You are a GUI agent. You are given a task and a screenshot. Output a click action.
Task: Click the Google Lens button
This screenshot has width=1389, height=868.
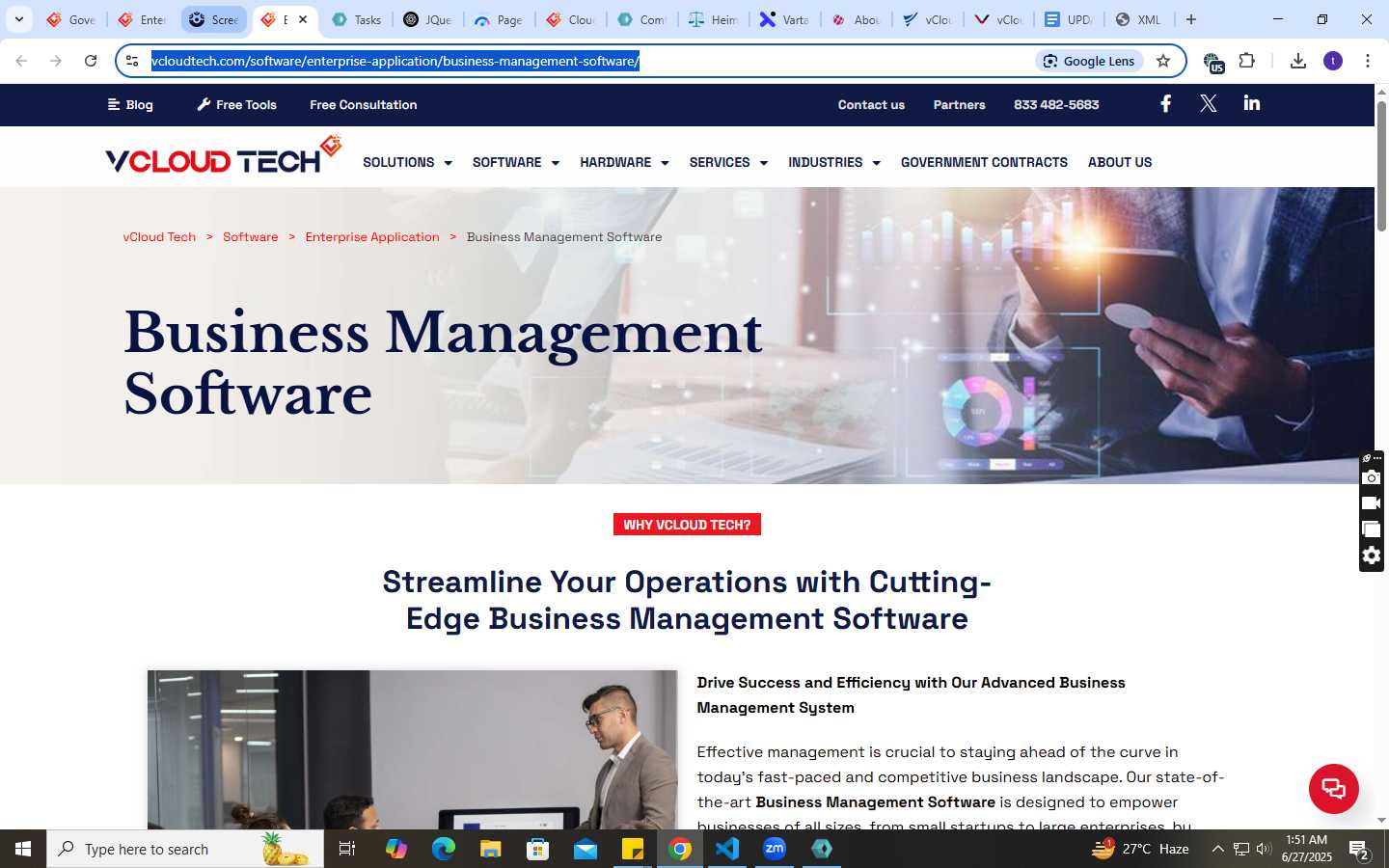(x=1089, y=61)
